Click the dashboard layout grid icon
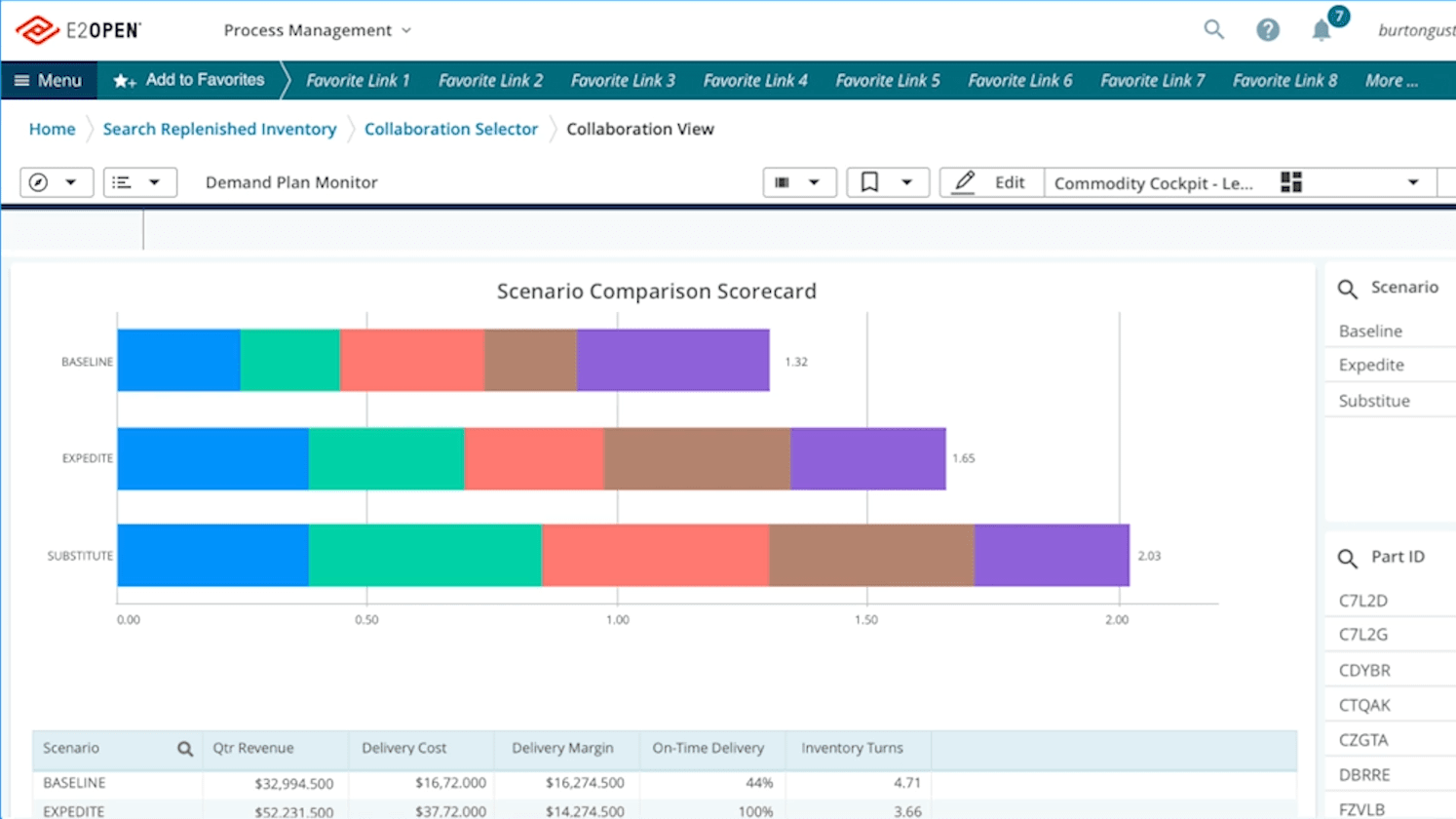Image resolution: width=1456 pixels, height=819 pixels. click(1291, 182)
